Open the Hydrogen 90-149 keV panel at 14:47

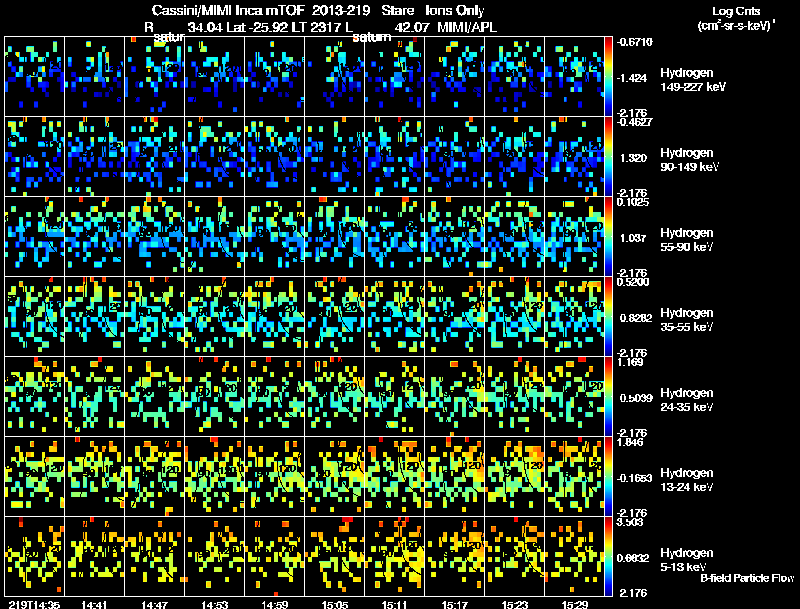[x=155, y=157]
